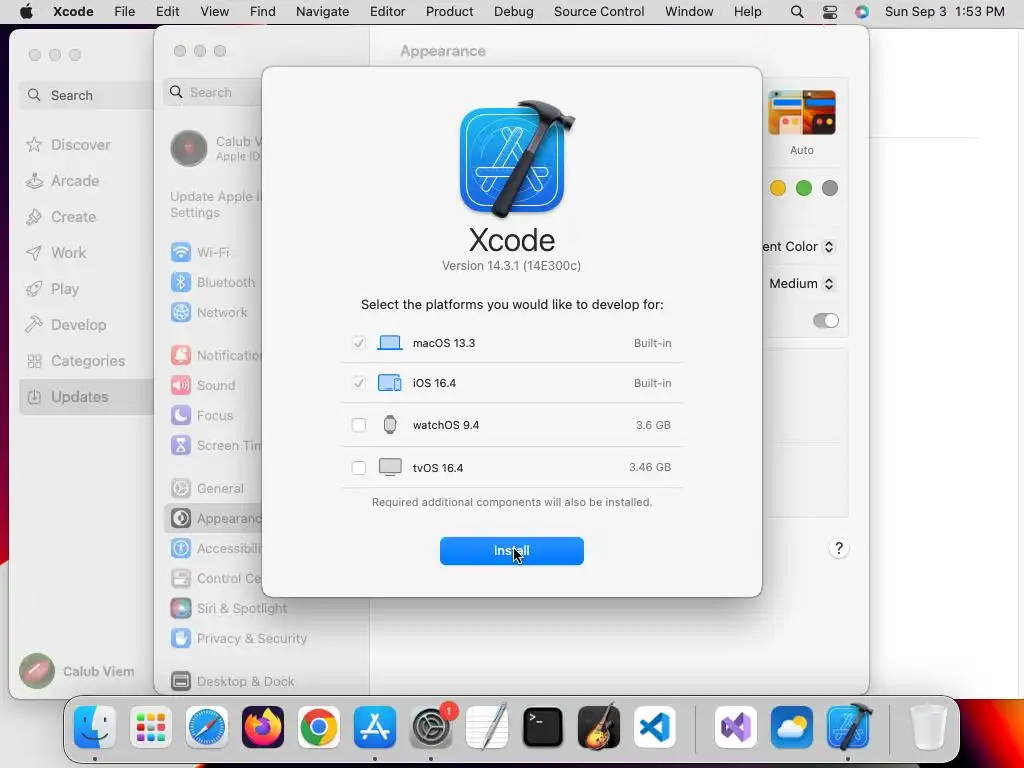Click Siri icon in menu bar
1024x768 pixels.
pyautogui.click(x=862, y=11)
